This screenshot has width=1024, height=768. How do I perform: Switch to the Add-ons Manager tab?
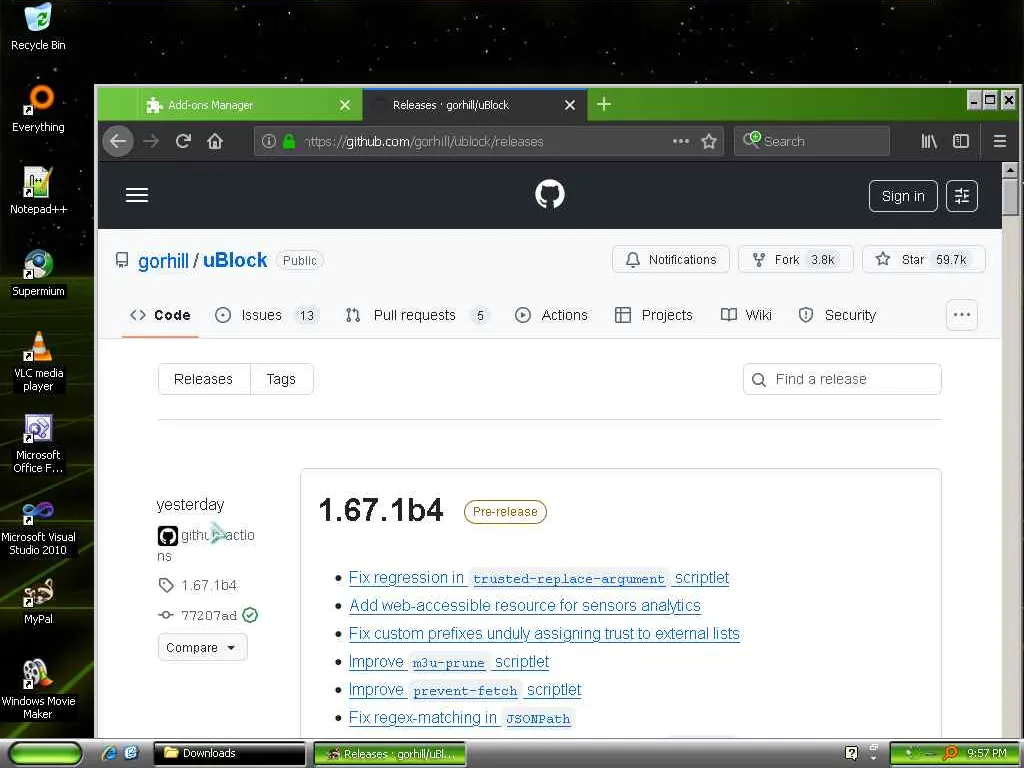229,104
